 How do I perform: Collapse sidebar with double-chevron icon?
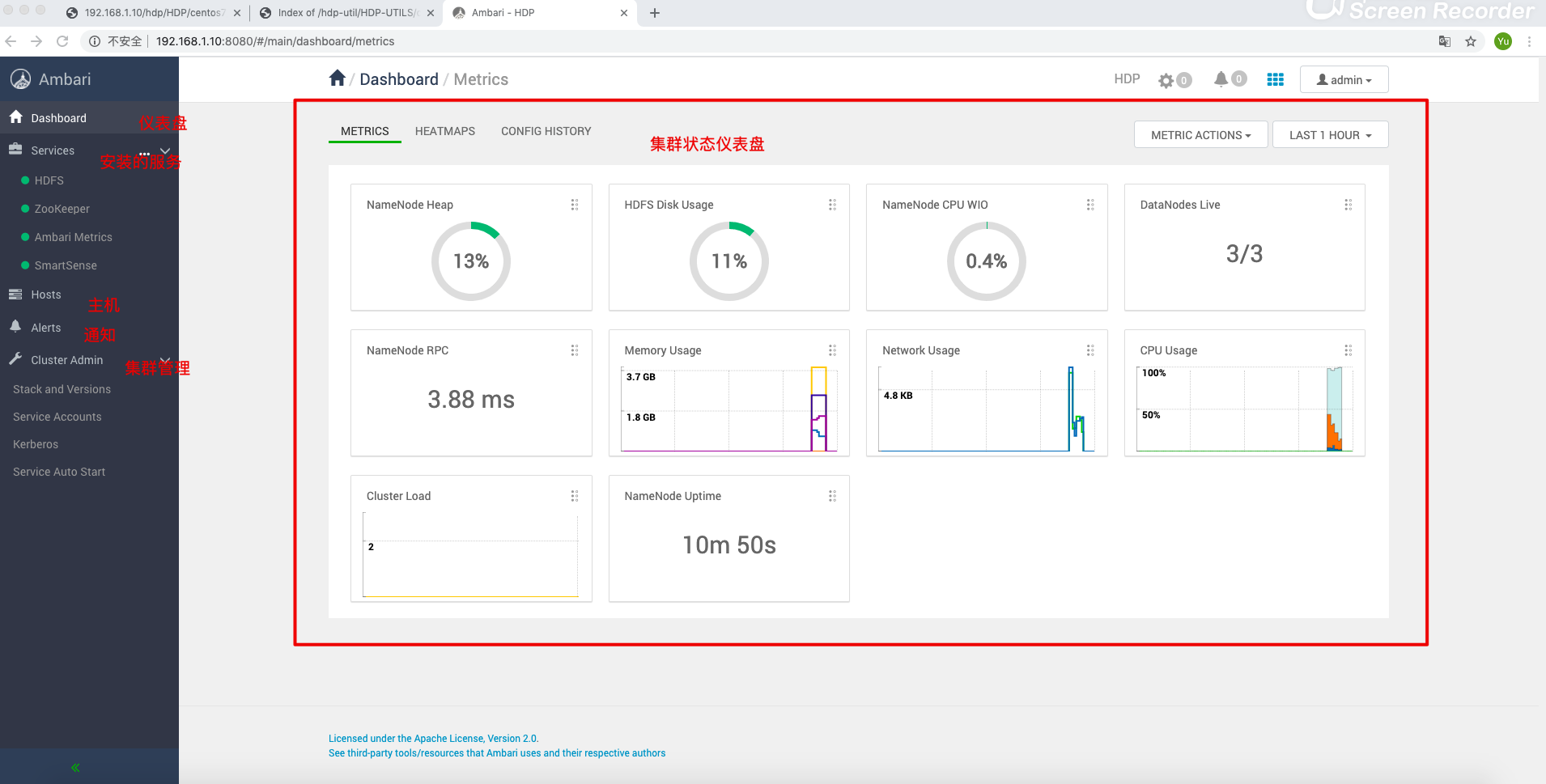click(x=75, y=768)
